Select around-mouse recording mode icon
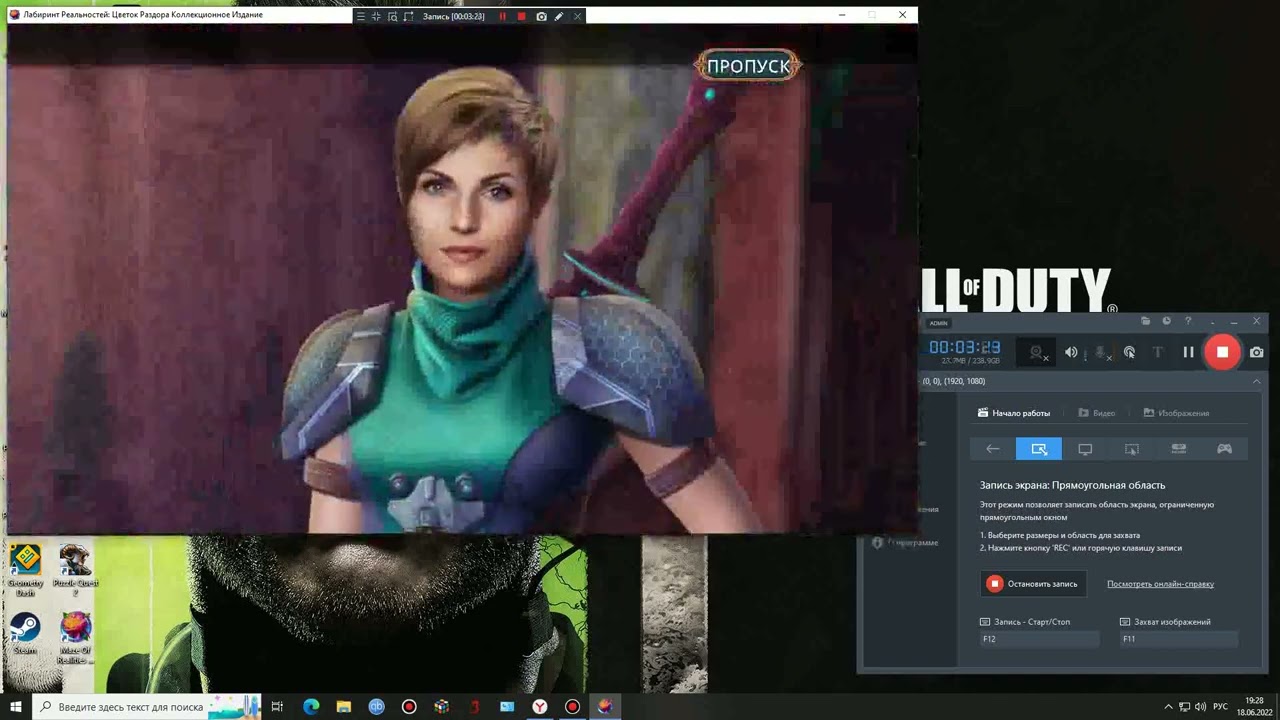The height and width of the screenshot is (720, 1280). (1131, 449)
